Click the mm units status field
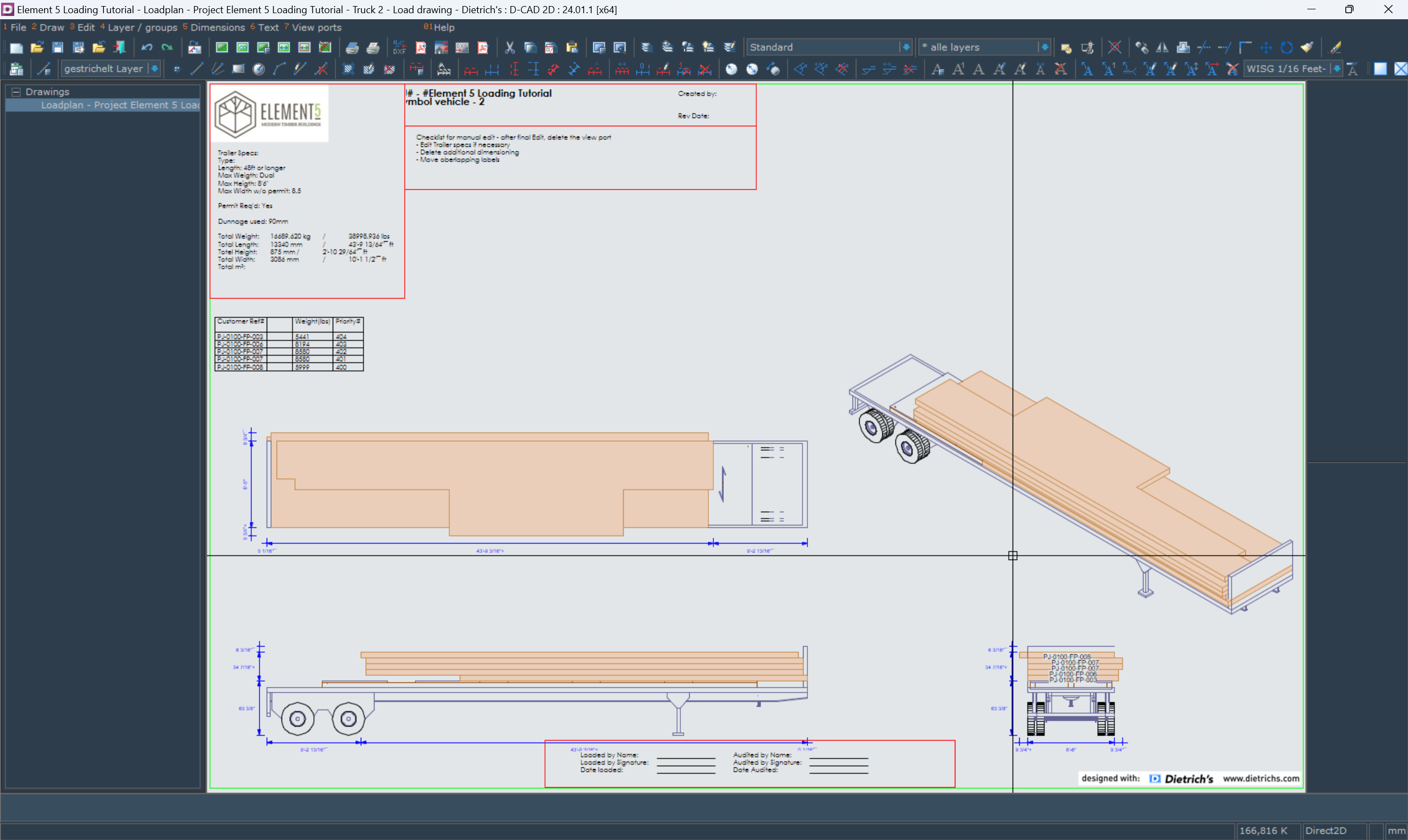Image resolution: width=1408 pixels, height=840 pixels. (1395, 830)
